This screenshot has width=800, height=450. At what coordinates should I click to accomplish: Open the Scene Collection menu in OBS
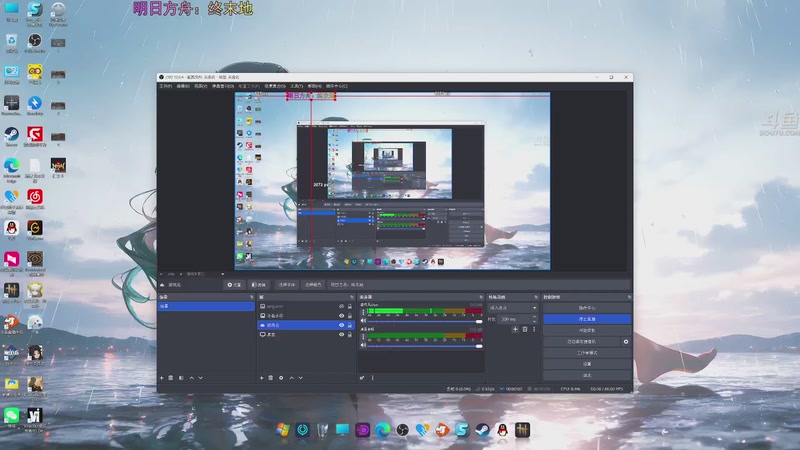(x=276, y=86)
